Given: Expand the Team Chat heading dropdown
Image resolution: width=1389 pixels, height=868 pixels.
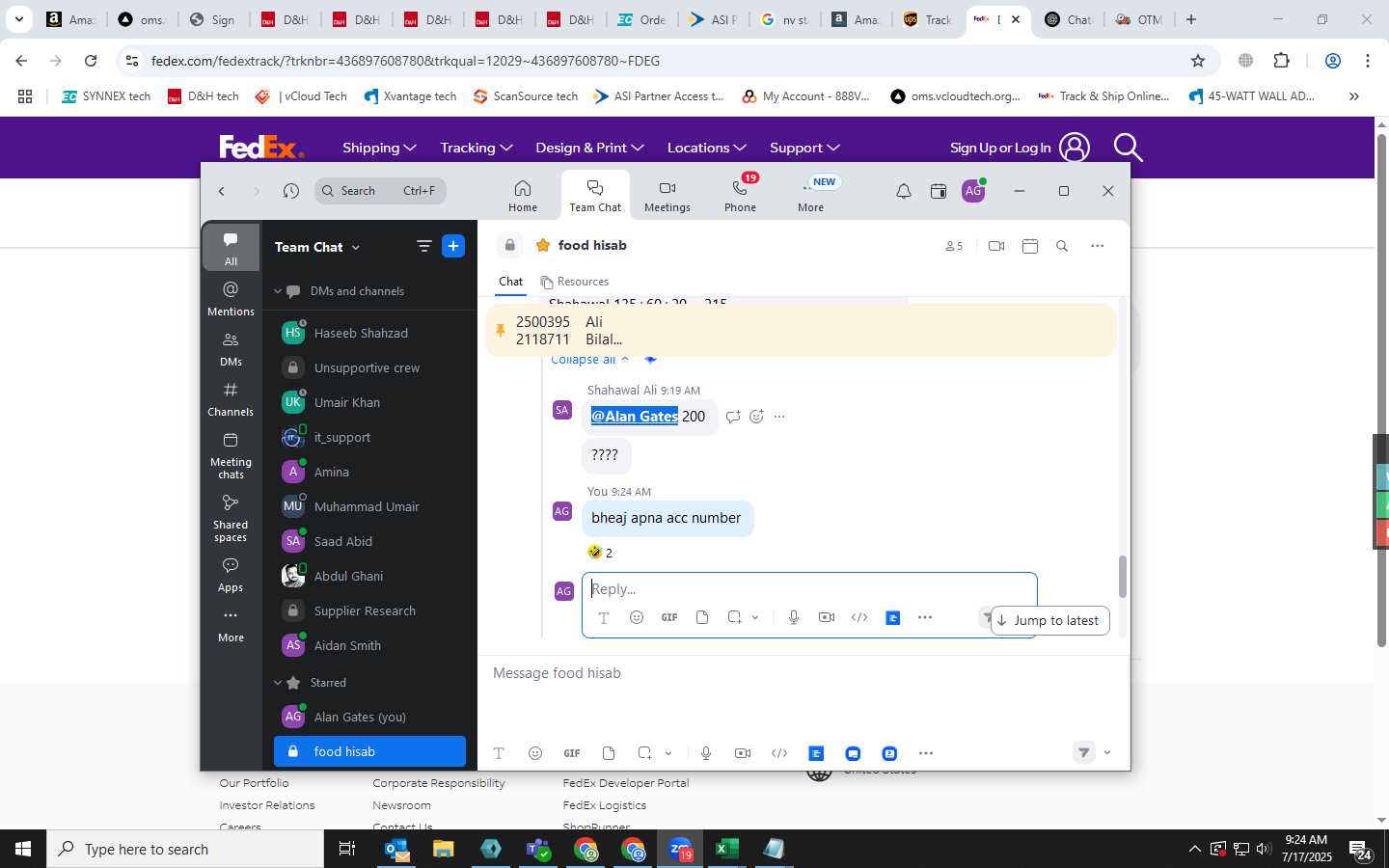Looking at the screenshot, I should 356,248.
